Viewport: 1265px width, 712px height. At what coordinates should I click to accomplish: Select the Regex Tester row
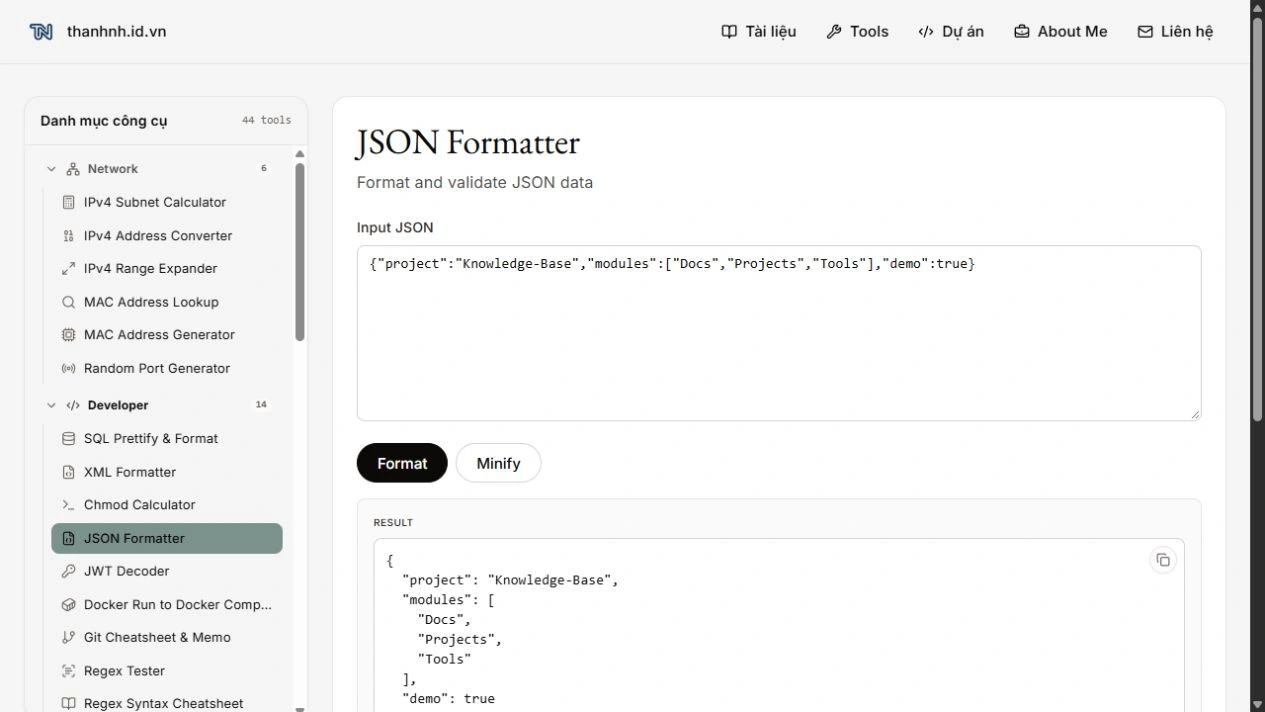pyautogui.click(x=167, y=671)
